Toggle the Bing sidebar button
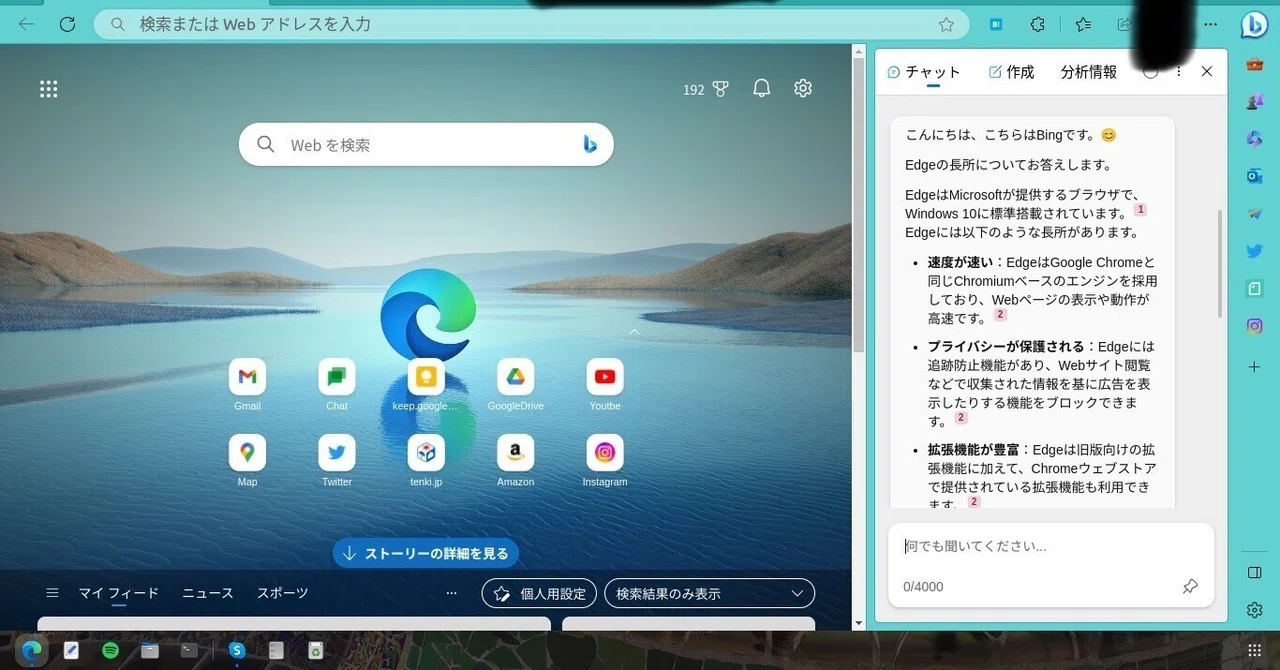 pos(1254,25)
